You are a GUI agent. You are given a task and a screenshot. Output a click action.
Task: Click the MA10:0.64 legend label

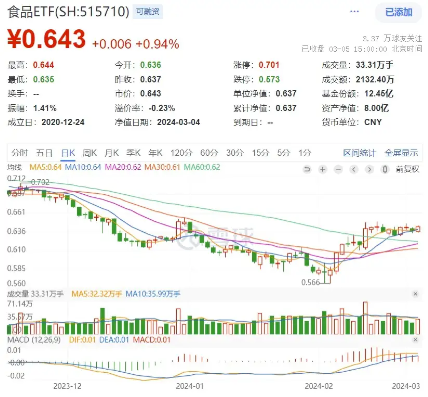click(83, 167)
